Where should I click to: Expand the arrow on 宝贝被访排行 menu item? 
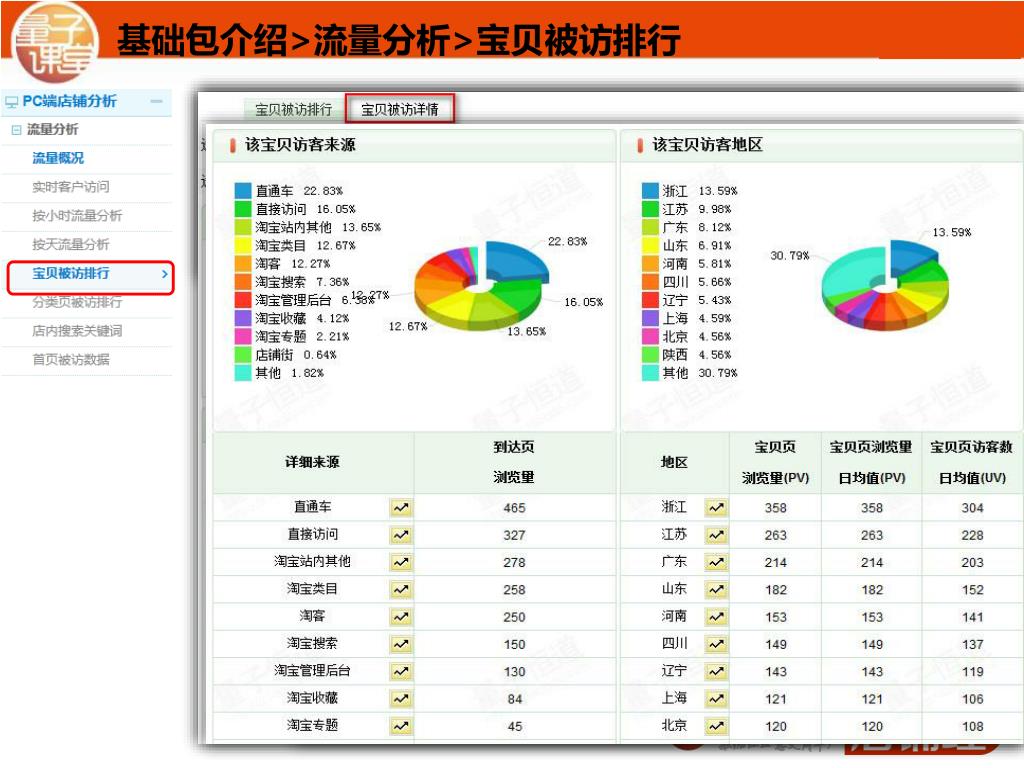(165, 274)
